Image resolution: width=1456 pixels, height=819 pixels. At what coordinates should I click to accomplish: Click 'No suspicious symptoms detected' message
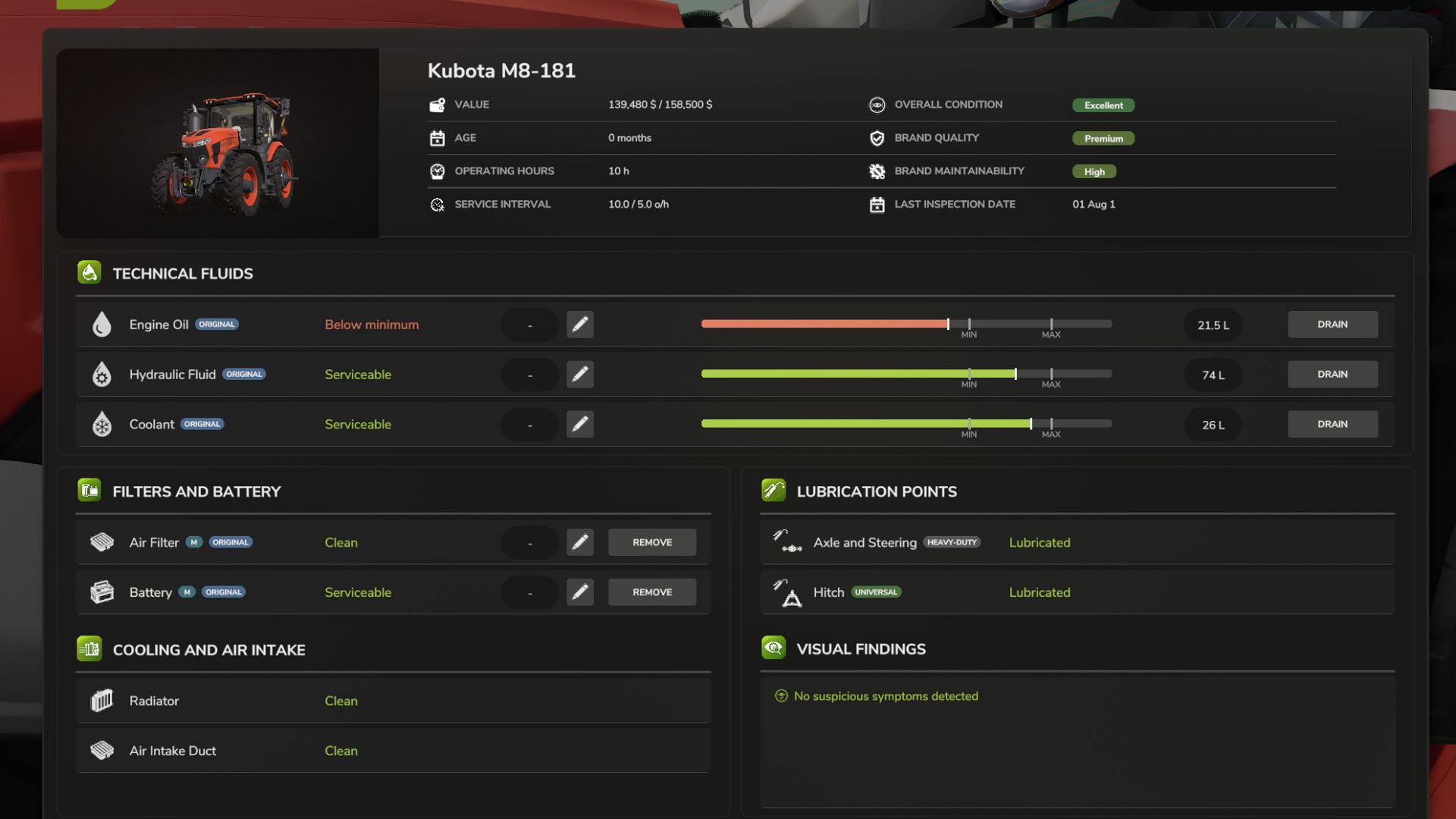pos(886,696)
